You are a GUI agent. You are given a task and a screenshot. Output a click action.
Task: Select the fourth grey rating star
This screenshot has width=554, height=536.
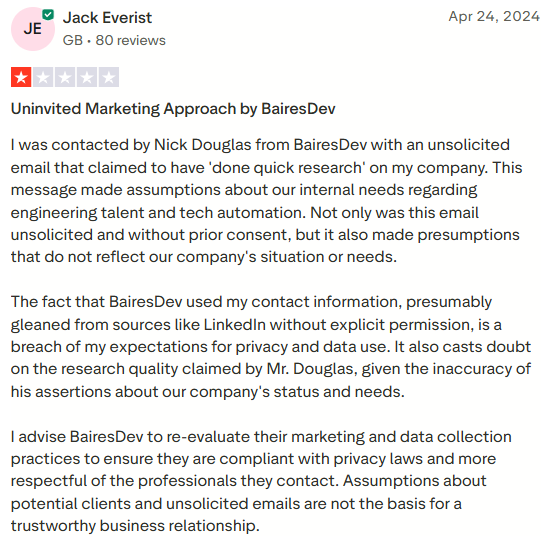point(87,77)
